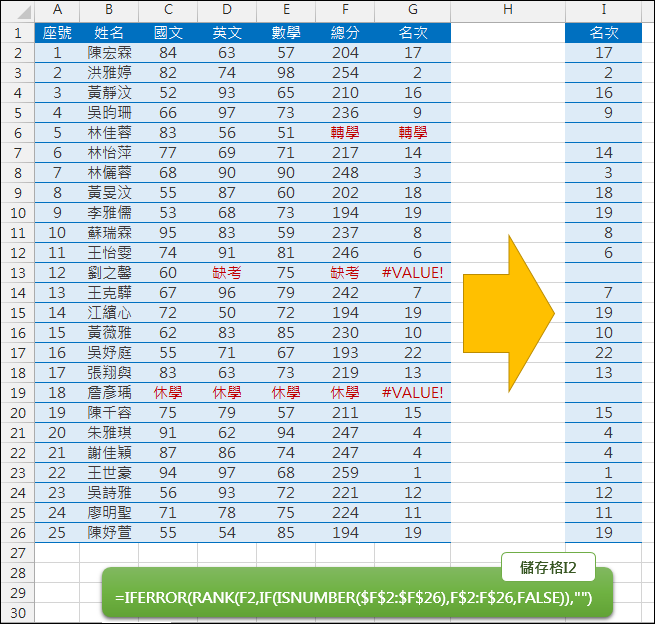Select the name cell 朱雅琪
The image size is (655, 624).
[109, 433]
